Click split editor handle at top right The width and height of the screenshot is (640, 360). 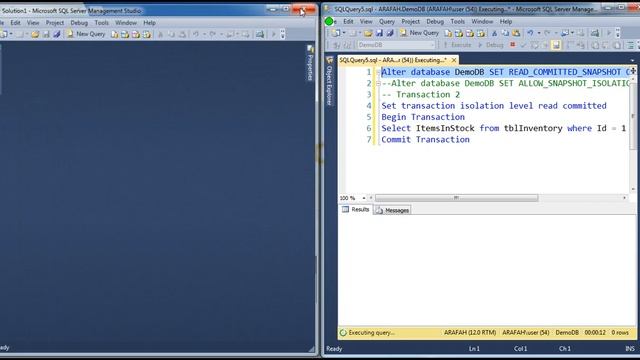tap(633, 71)
